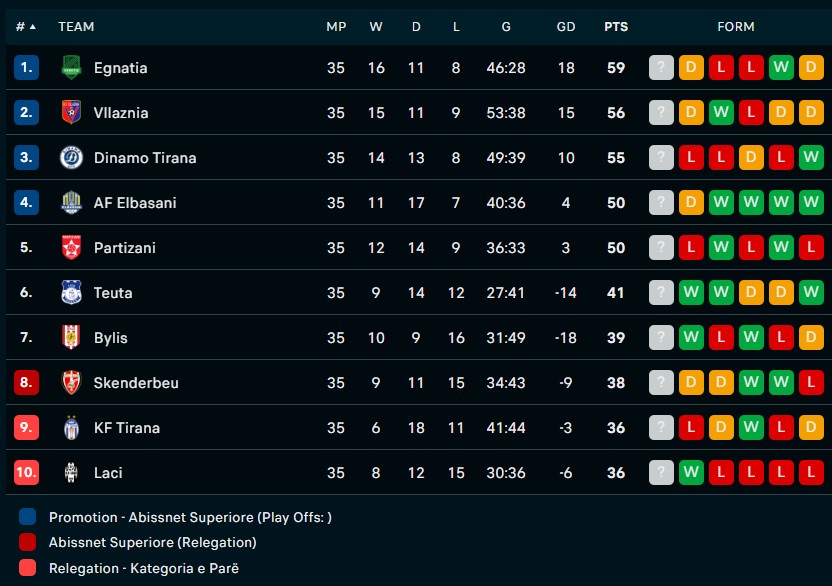
Task: Click the Laci club crest icon
Action: point(70,473)
